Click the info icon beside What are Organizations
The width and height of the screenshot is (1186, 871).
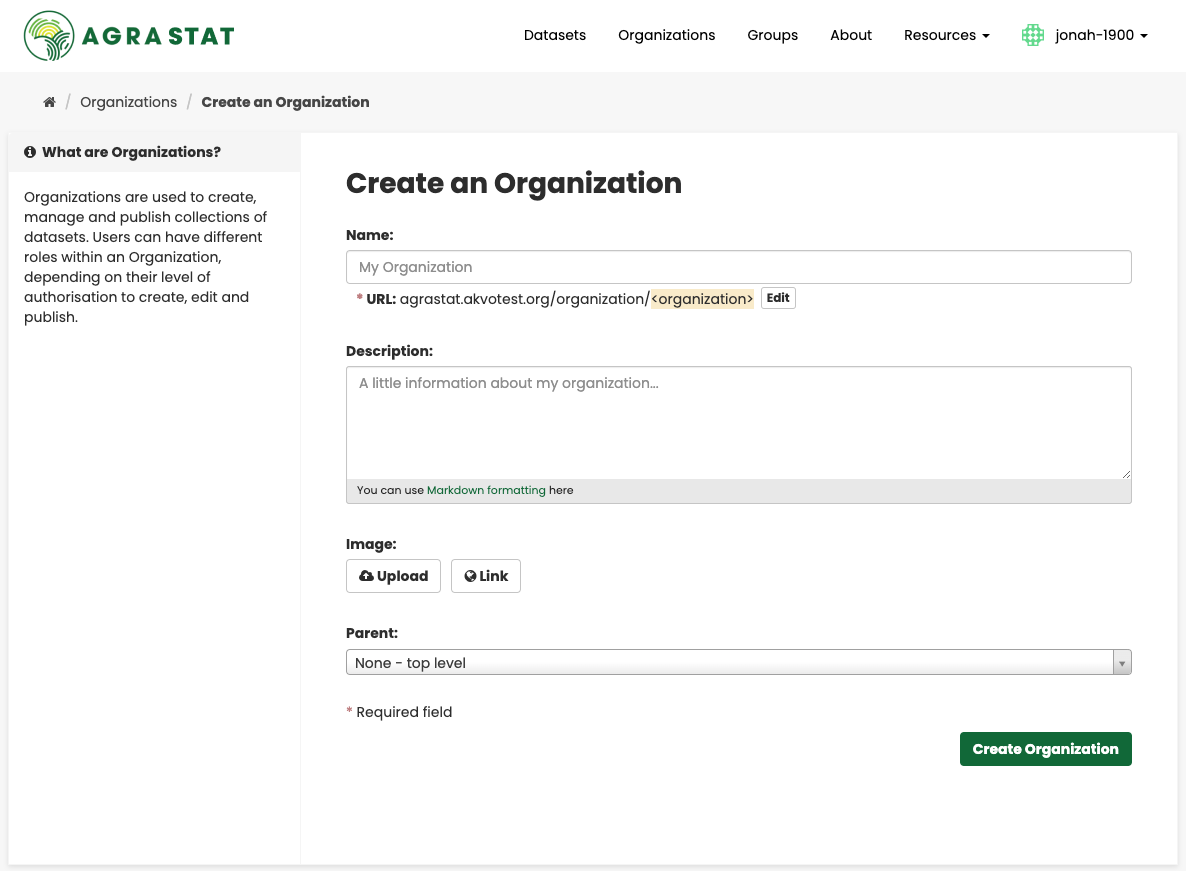[x=30, y=152]
